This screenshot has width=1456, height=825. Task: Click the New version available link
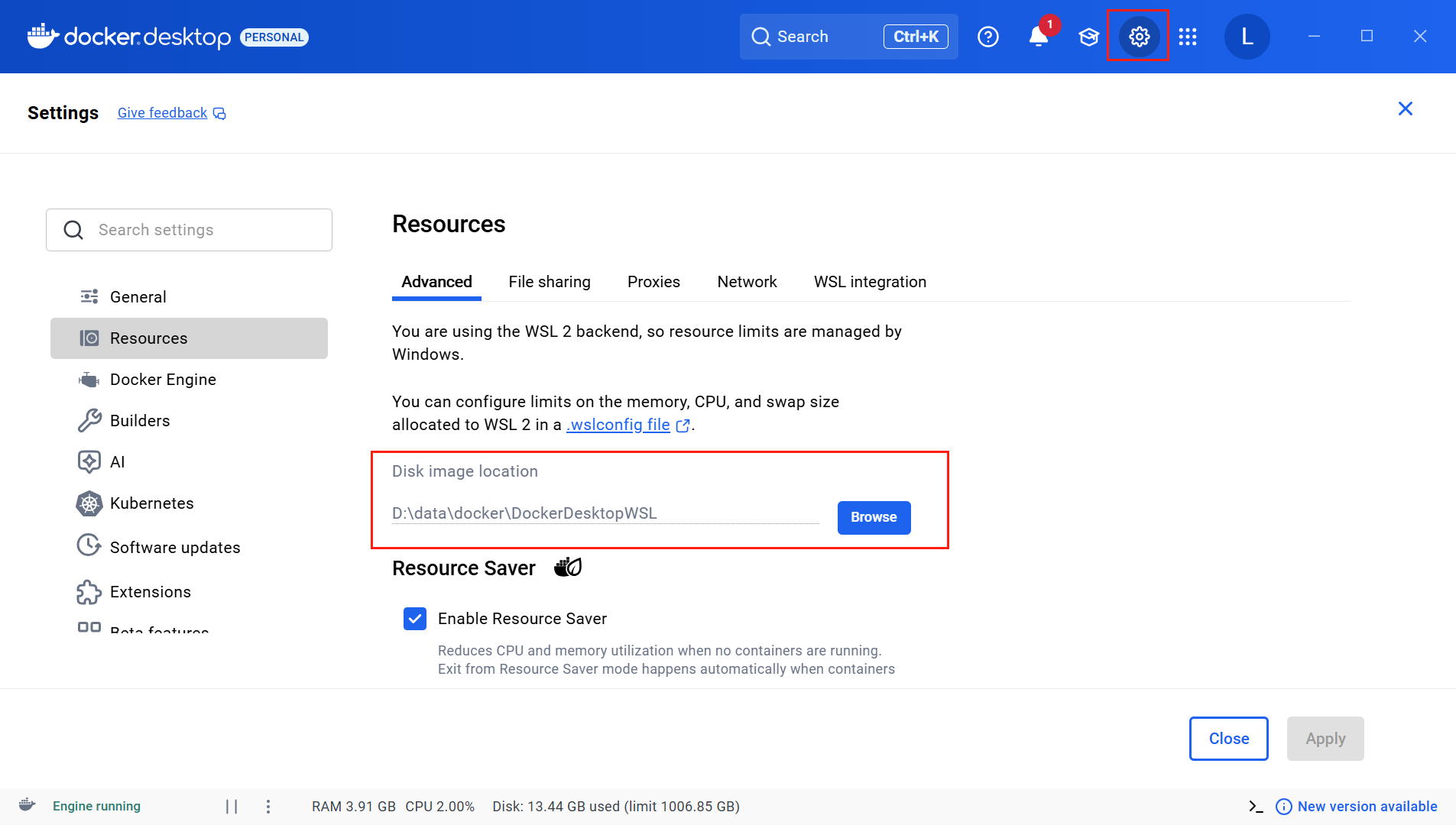[1367, 807]
